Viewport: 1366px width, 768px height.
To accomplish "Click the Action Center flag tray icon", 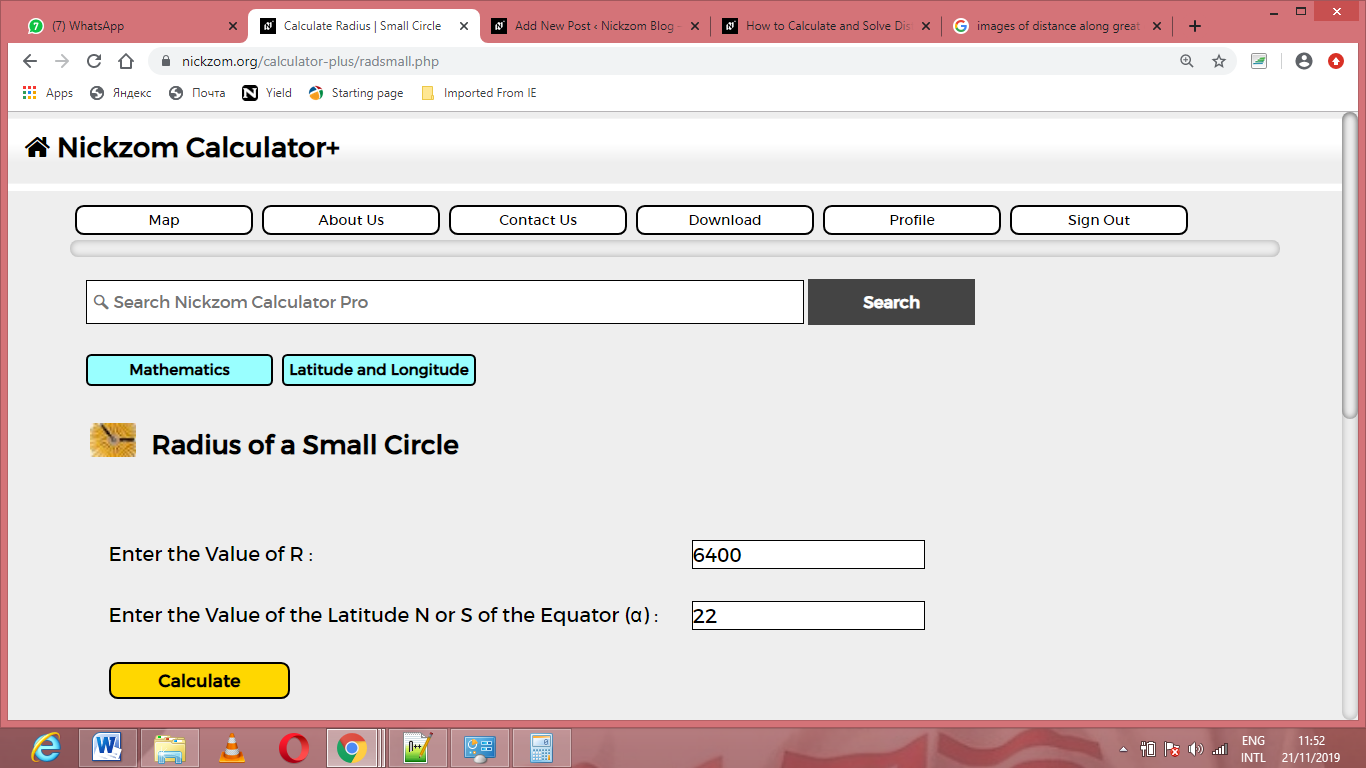I will click(x=1172, y=749).
